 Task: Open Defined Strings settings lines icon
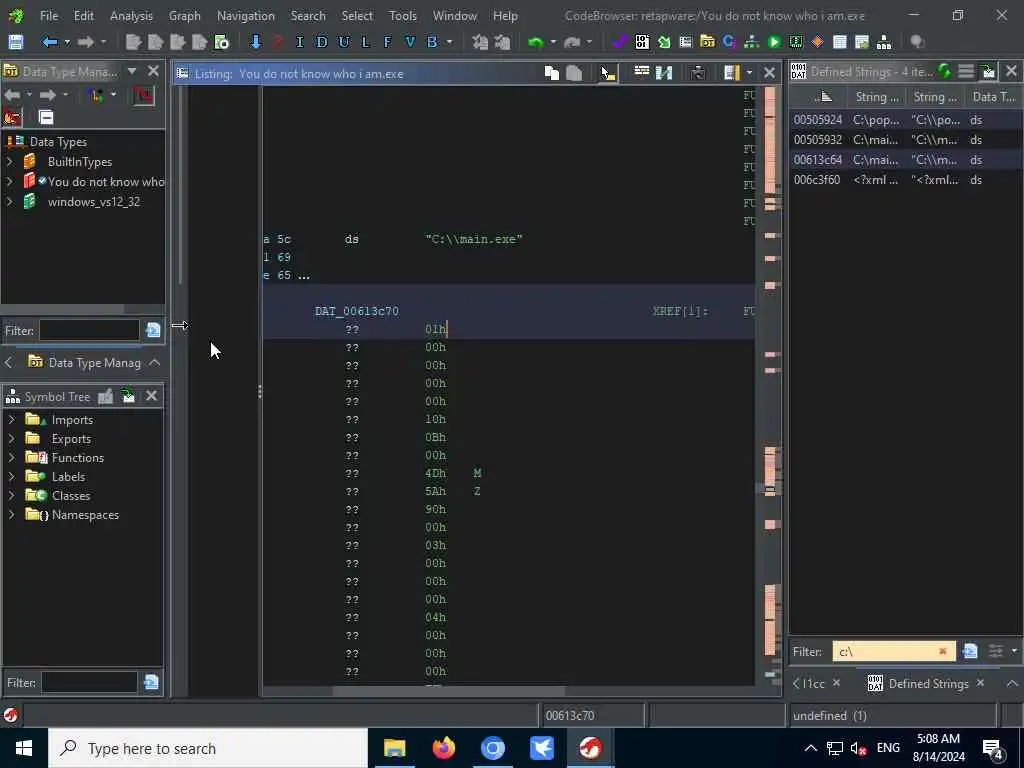click(966, 71)
